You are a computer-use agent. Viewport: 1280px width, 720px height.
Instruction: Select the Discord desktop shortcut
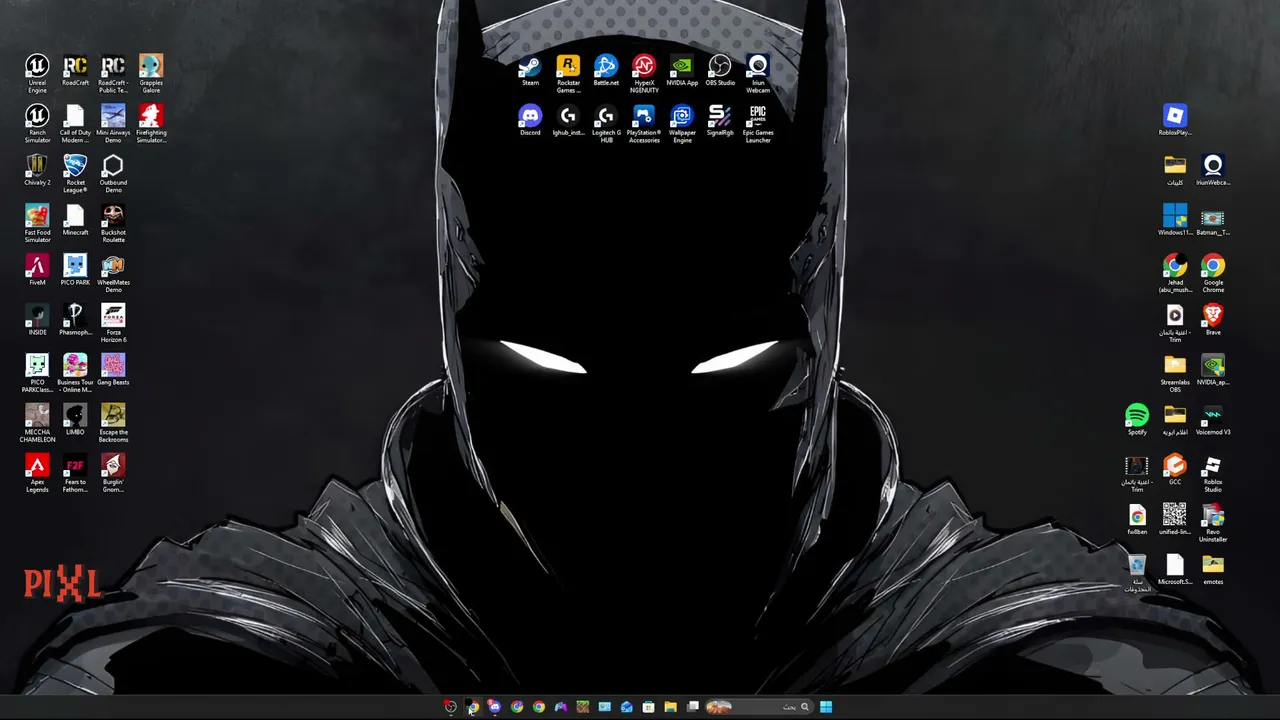click(x=530, y=121)
